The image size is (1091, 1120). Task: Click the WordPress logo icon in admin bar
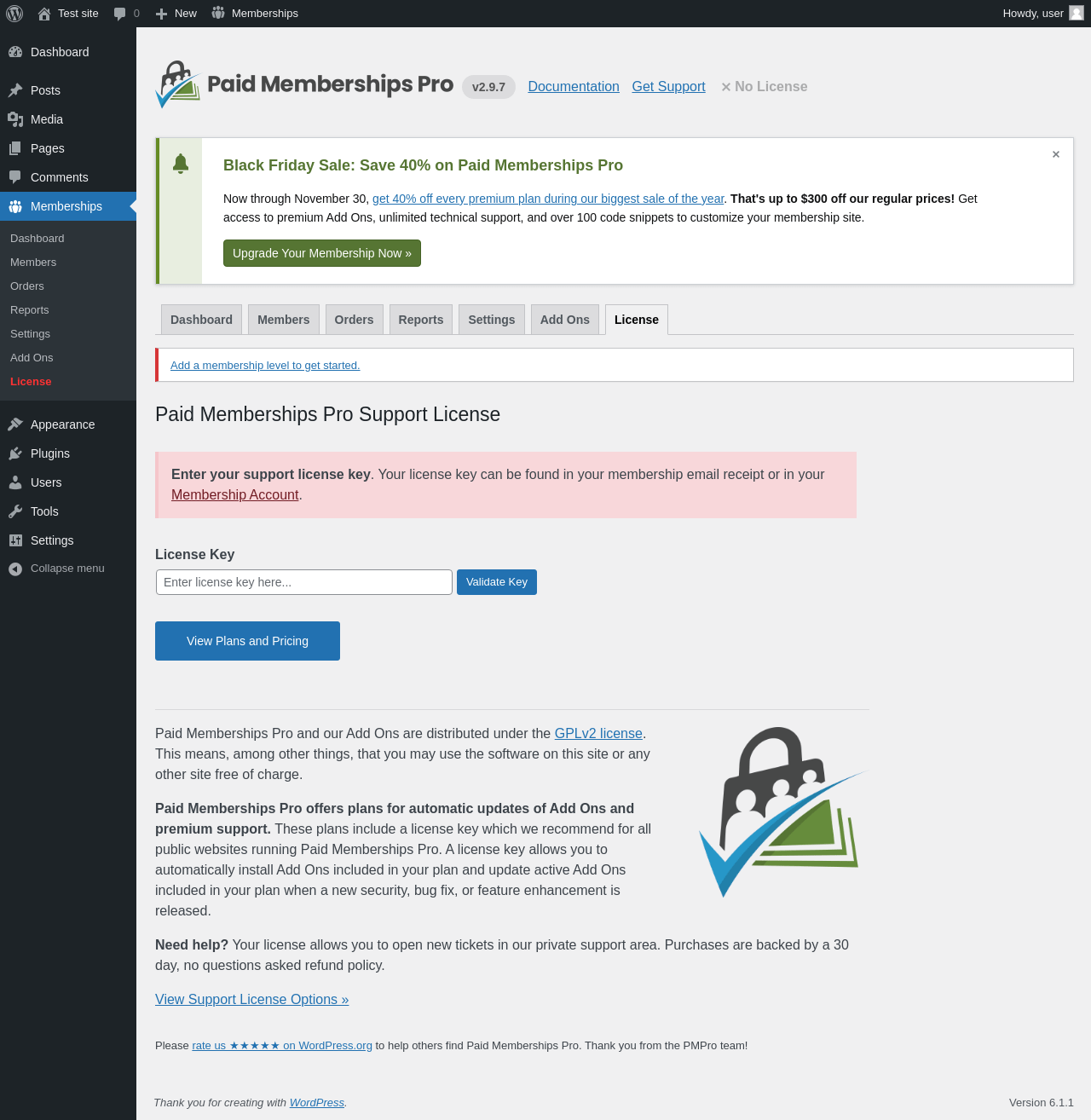coord(14,14)
